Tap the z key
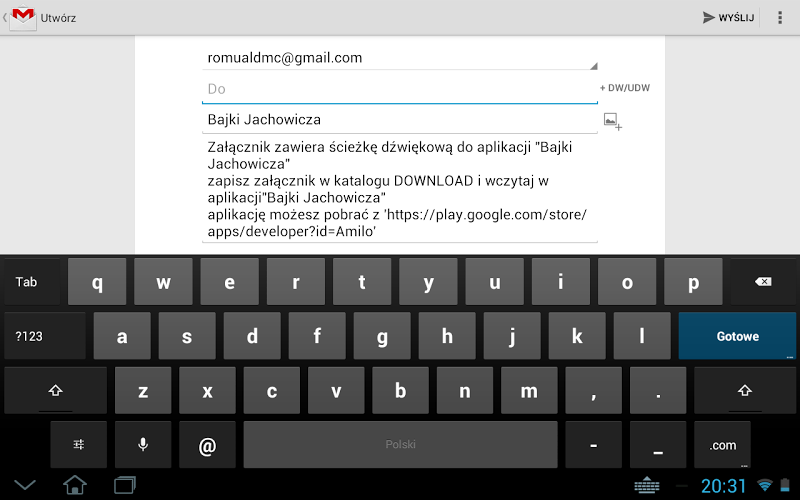Viewport: 800px width, 500px height. [x=143, y=391]
